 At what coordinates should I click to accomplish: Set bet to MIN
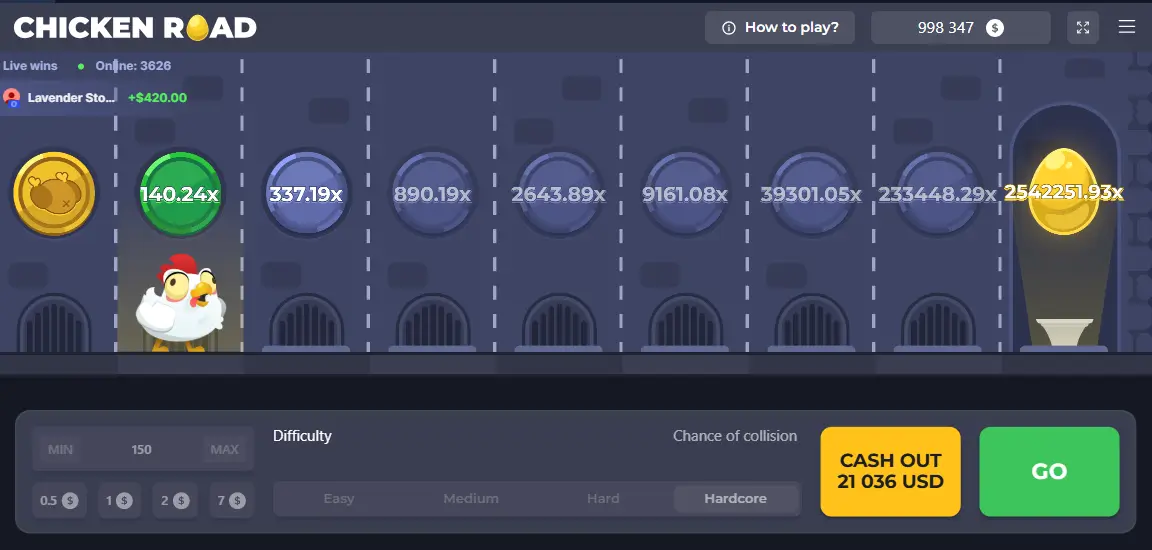(60, 449)
